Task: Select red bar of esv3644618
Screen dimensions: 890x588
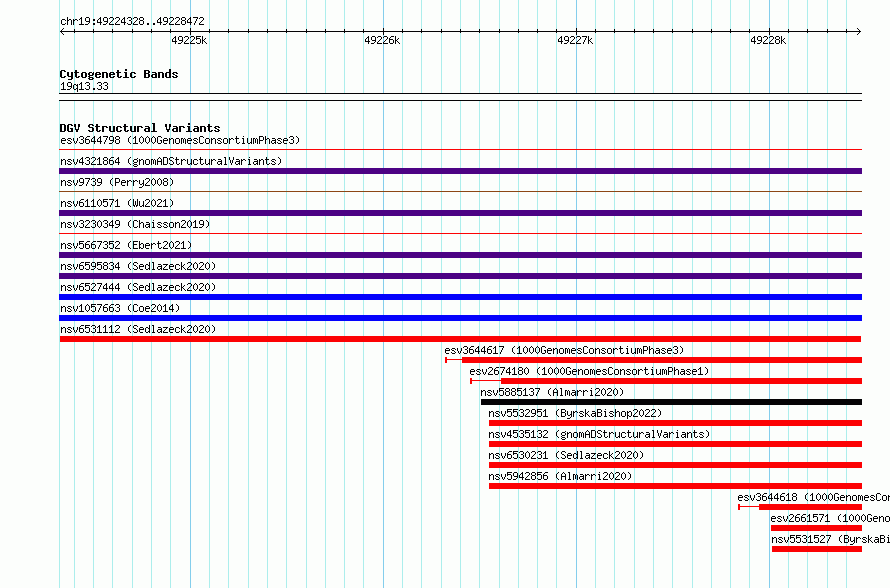Action: pos(811,507)
